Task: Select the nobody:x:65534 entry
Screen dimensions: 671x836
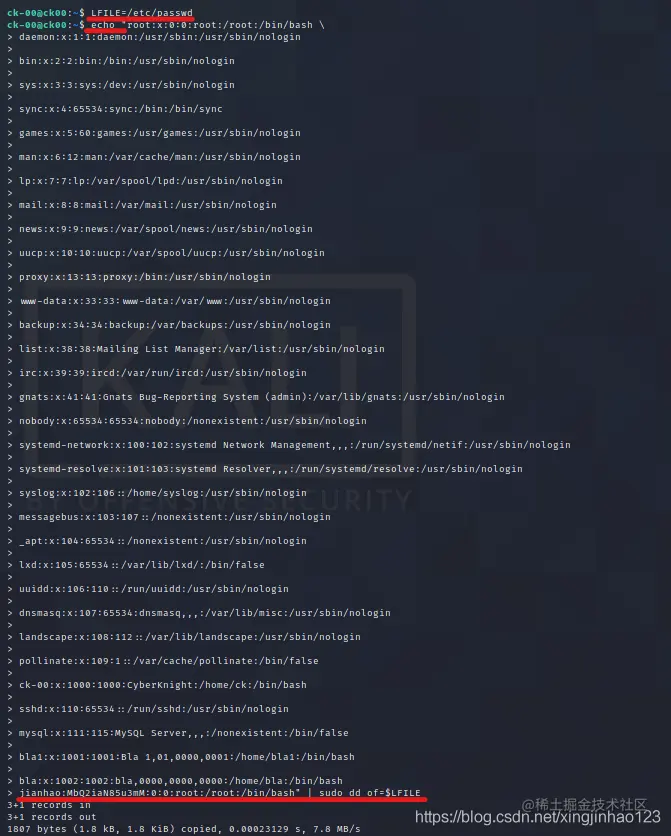Action: coord(193,421)
